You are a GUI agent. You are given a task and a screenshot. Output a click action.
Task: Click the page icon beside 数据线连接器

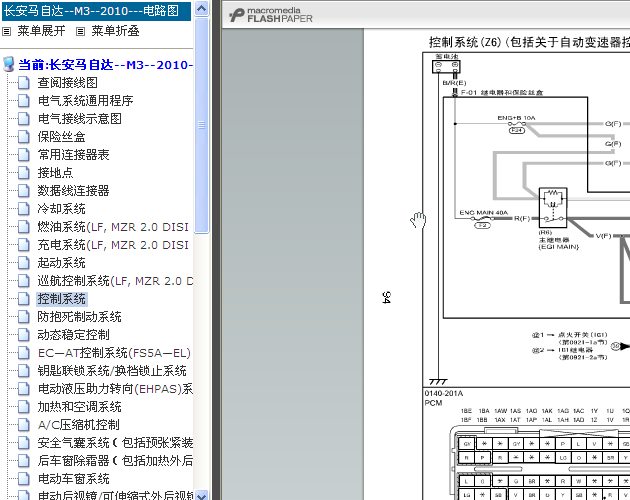pos(24,191)
